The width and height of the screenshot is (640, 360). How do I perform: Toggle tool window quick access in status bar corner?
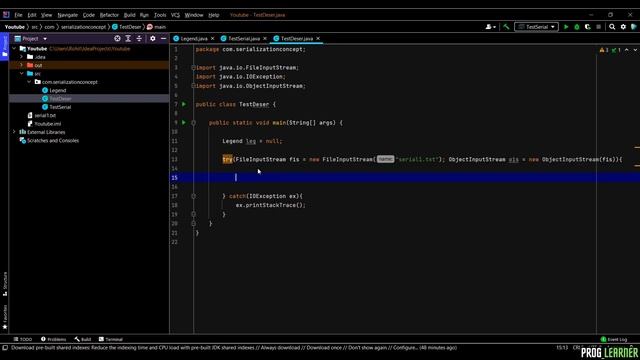5,348
